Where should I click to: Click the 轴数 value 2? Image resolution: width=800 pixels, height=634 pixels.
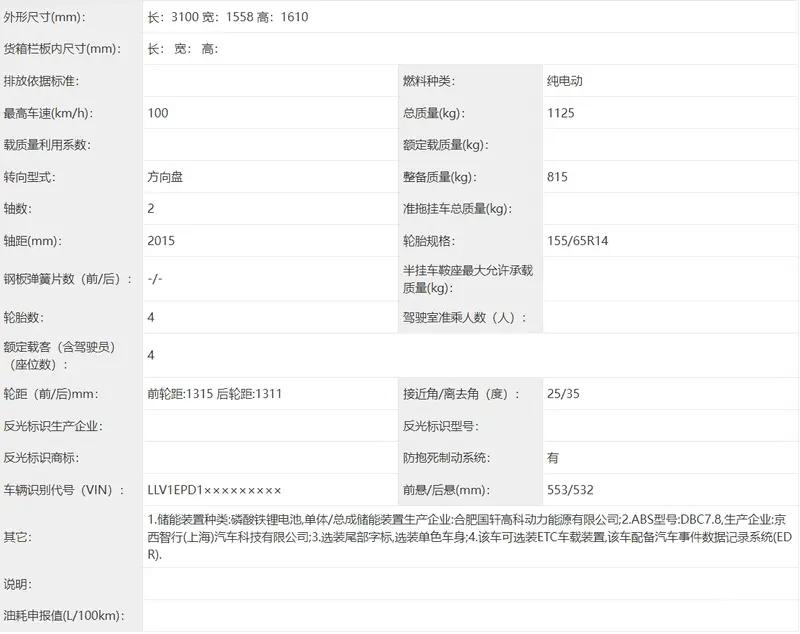point(149,208)
